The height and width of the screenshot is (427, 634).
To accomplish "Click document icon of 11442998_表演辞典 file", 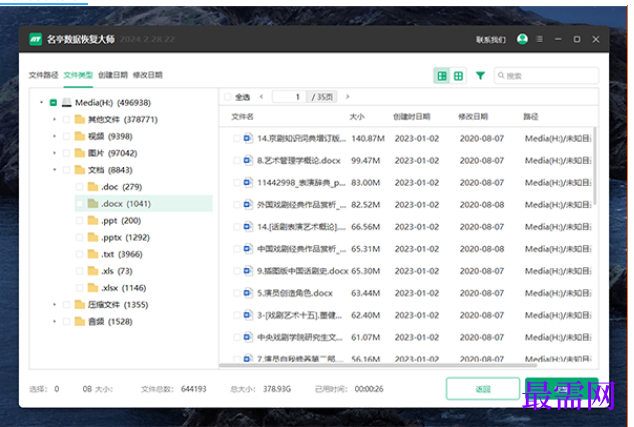I will pos(247,182).
